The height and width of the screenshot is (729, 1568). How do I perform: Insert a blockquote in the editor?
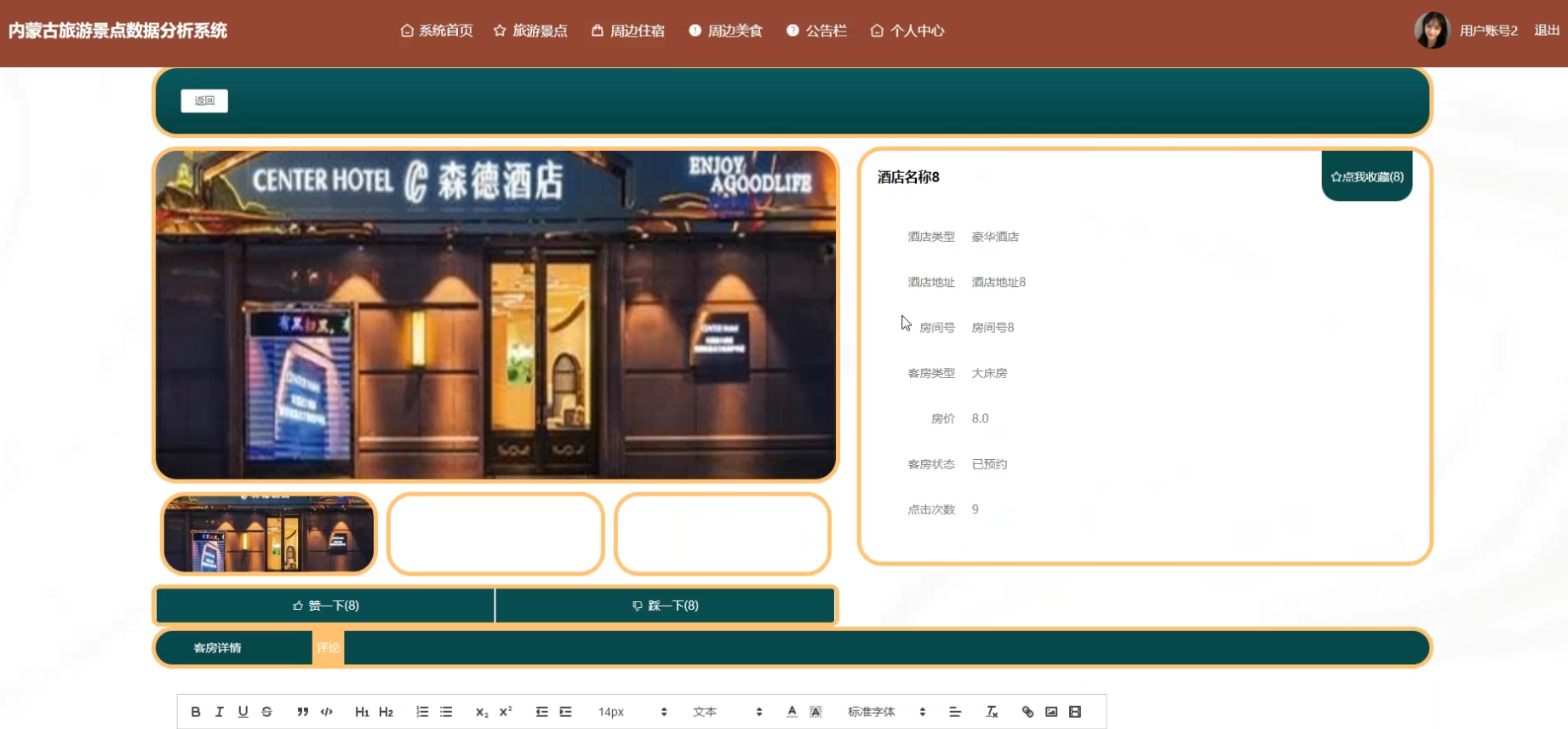point(302,712)
